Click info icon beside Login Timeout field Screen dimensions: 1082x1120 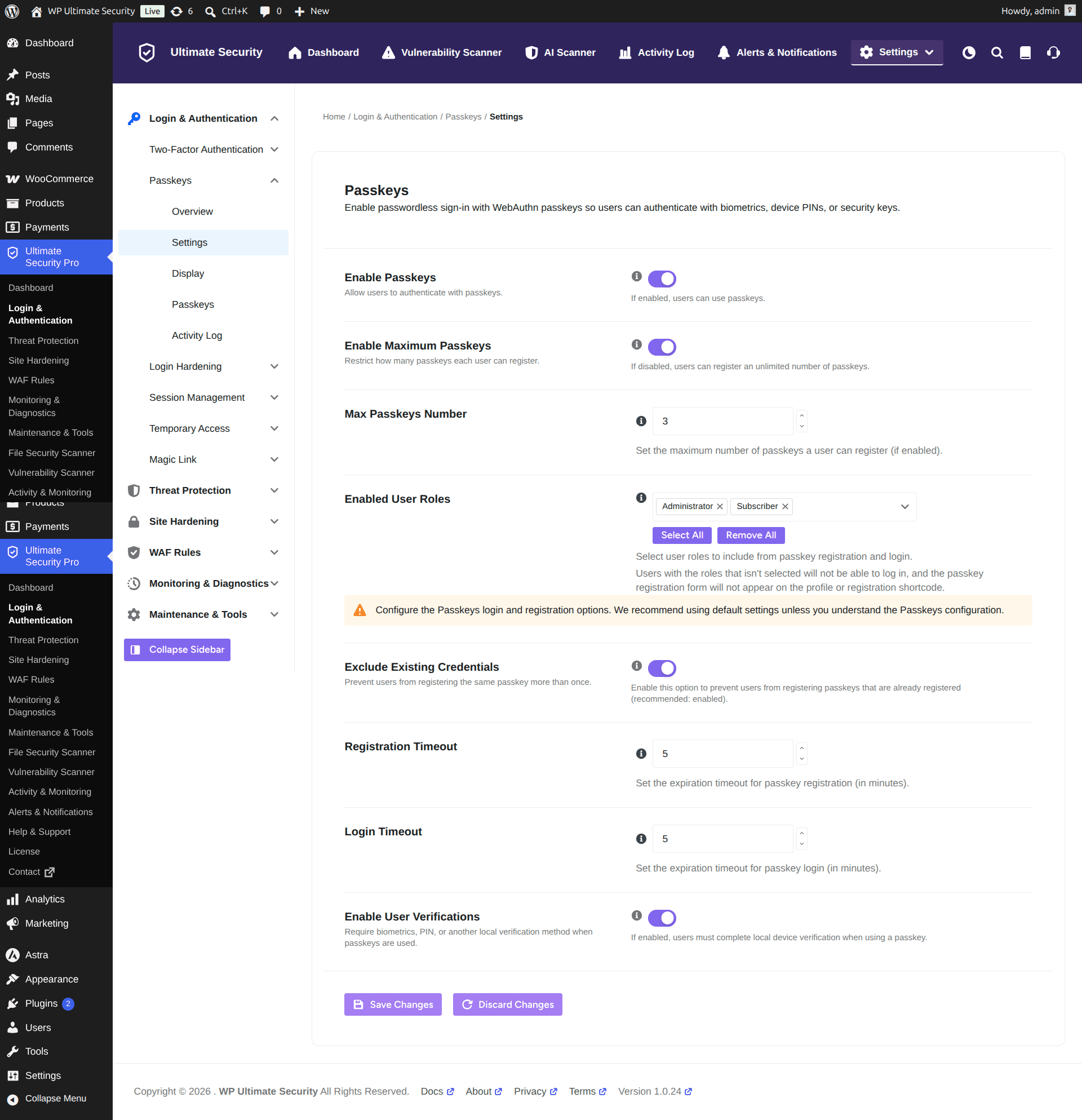(x=641, y=838)
